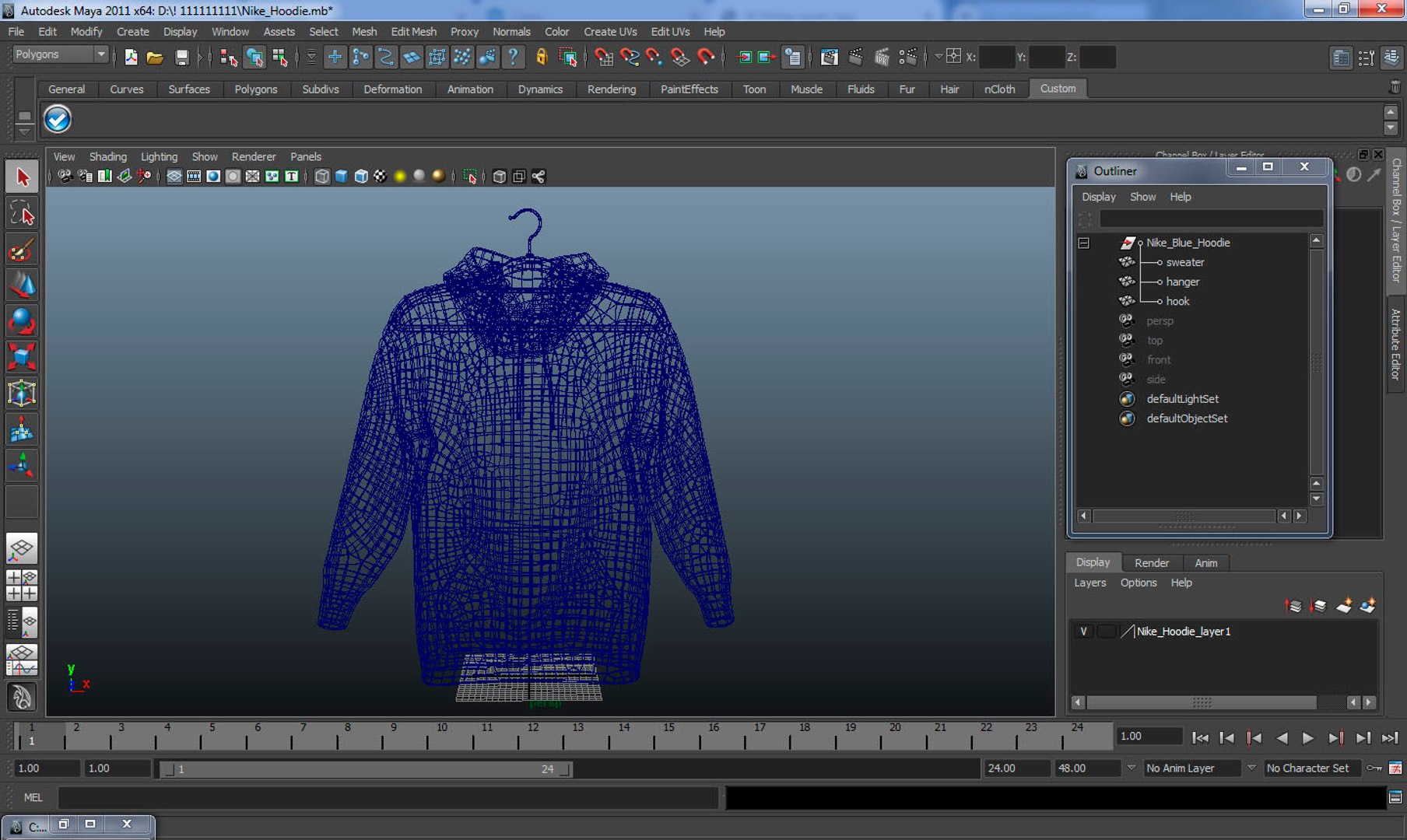Screen dimensions: 1407x840
Task: Activate the Rotate tool sphere icon
Action: point(22,321)
